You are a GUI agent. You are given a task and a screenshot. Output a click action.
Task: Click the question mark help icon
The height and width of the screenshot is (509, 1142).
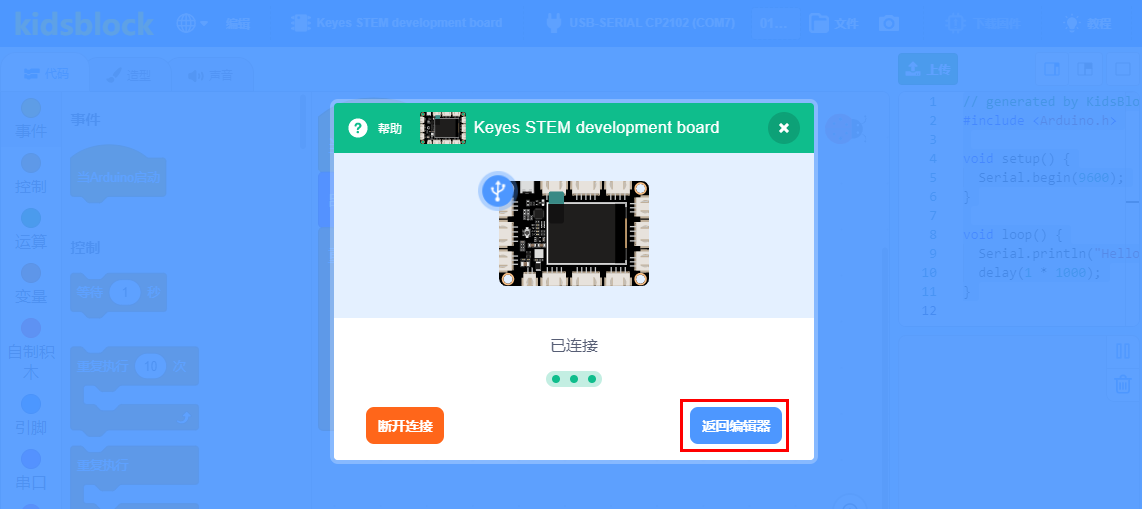(358, 128)
